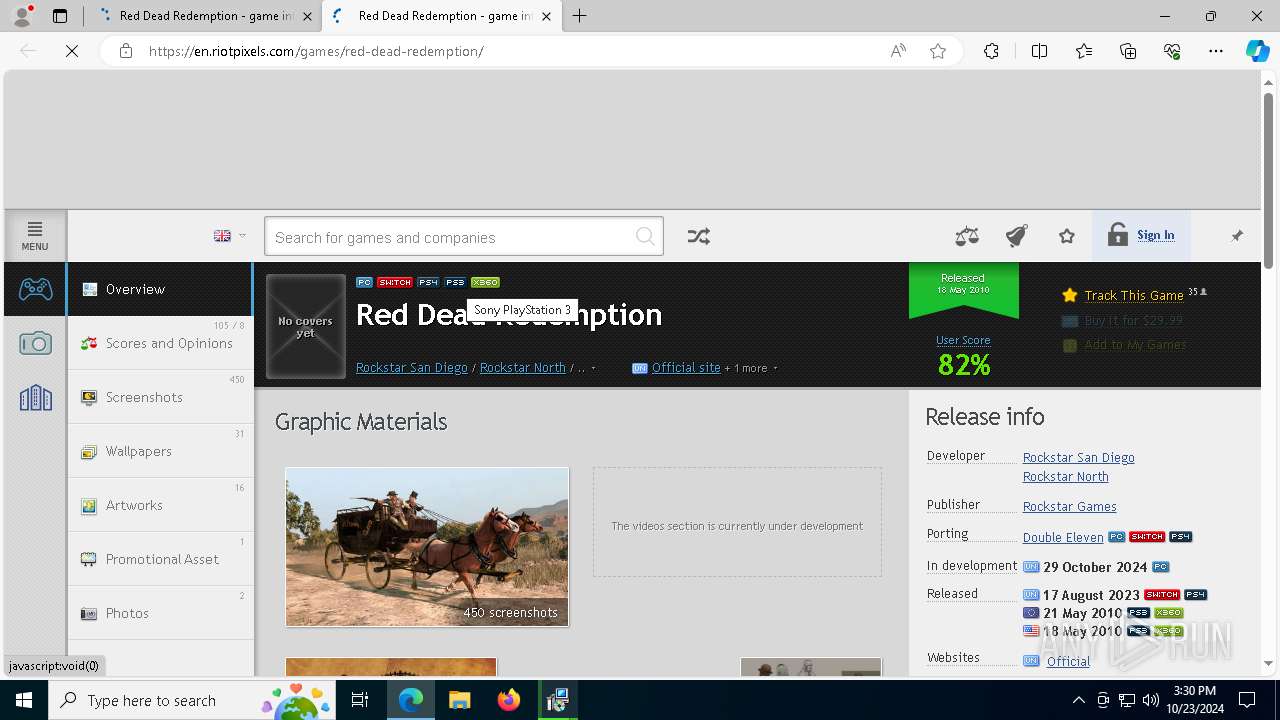Stop page loading in browser toolbar
Image resolution: width=1280 pixels, height=720 pixels.
pos(72,51)
